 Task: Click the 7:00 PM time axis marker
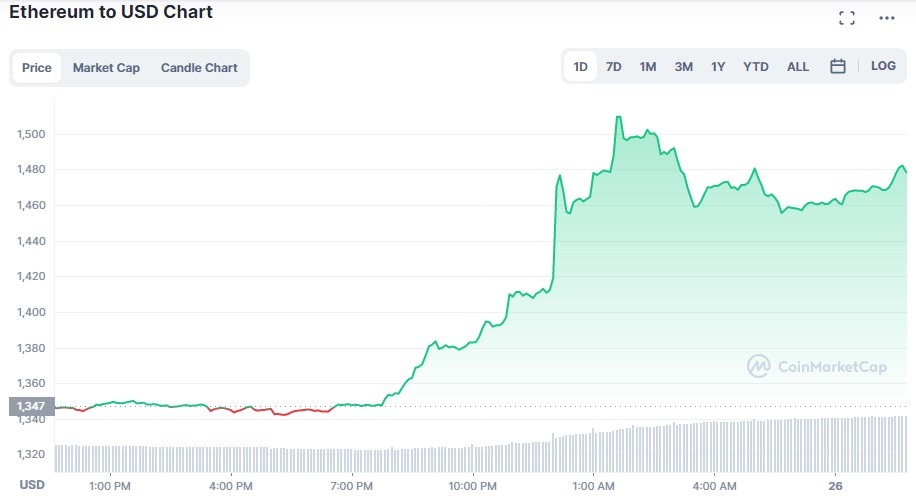[351, 486]
